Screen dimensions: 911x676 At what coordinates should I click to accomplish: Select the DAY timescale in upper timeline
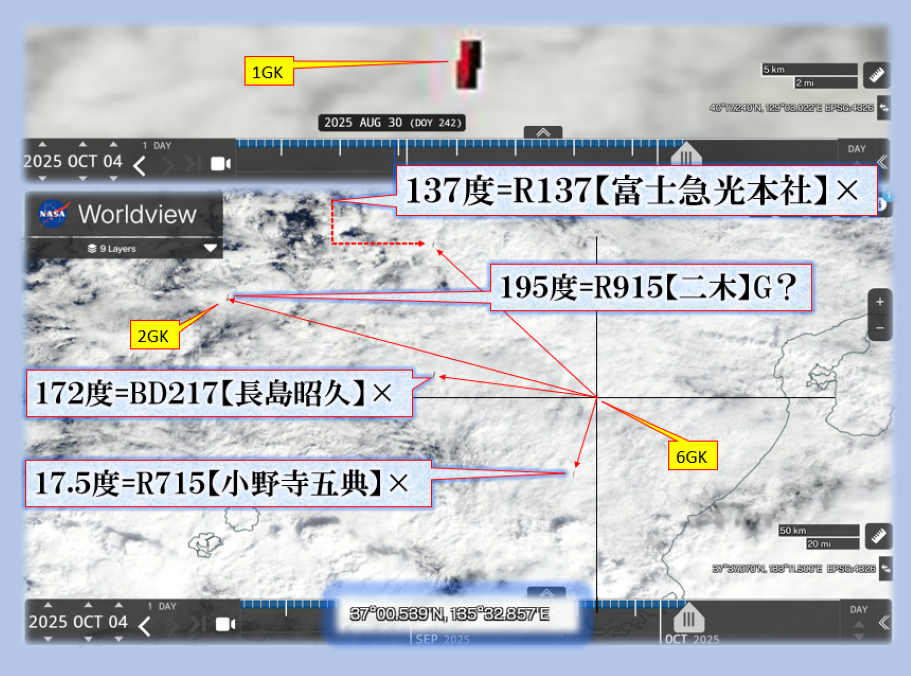pyautogui.click(x=857, y=149)
